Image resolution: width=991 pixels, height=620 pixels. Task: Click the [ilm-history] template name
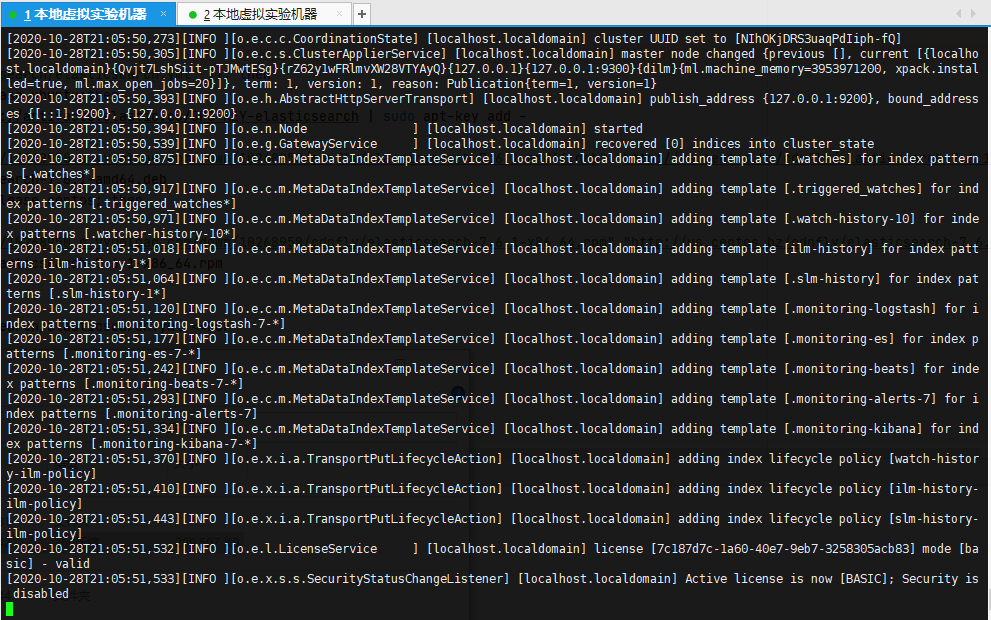click(829, 248)
